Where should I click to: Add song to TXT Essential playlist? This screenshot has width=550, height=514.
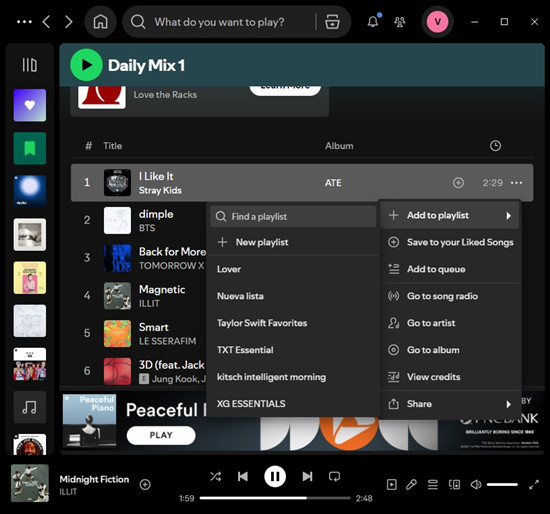point(293,350)
